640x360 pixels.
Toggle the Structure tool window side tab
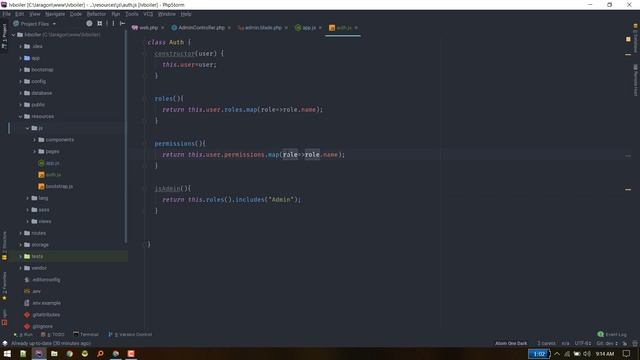(4, 245)
